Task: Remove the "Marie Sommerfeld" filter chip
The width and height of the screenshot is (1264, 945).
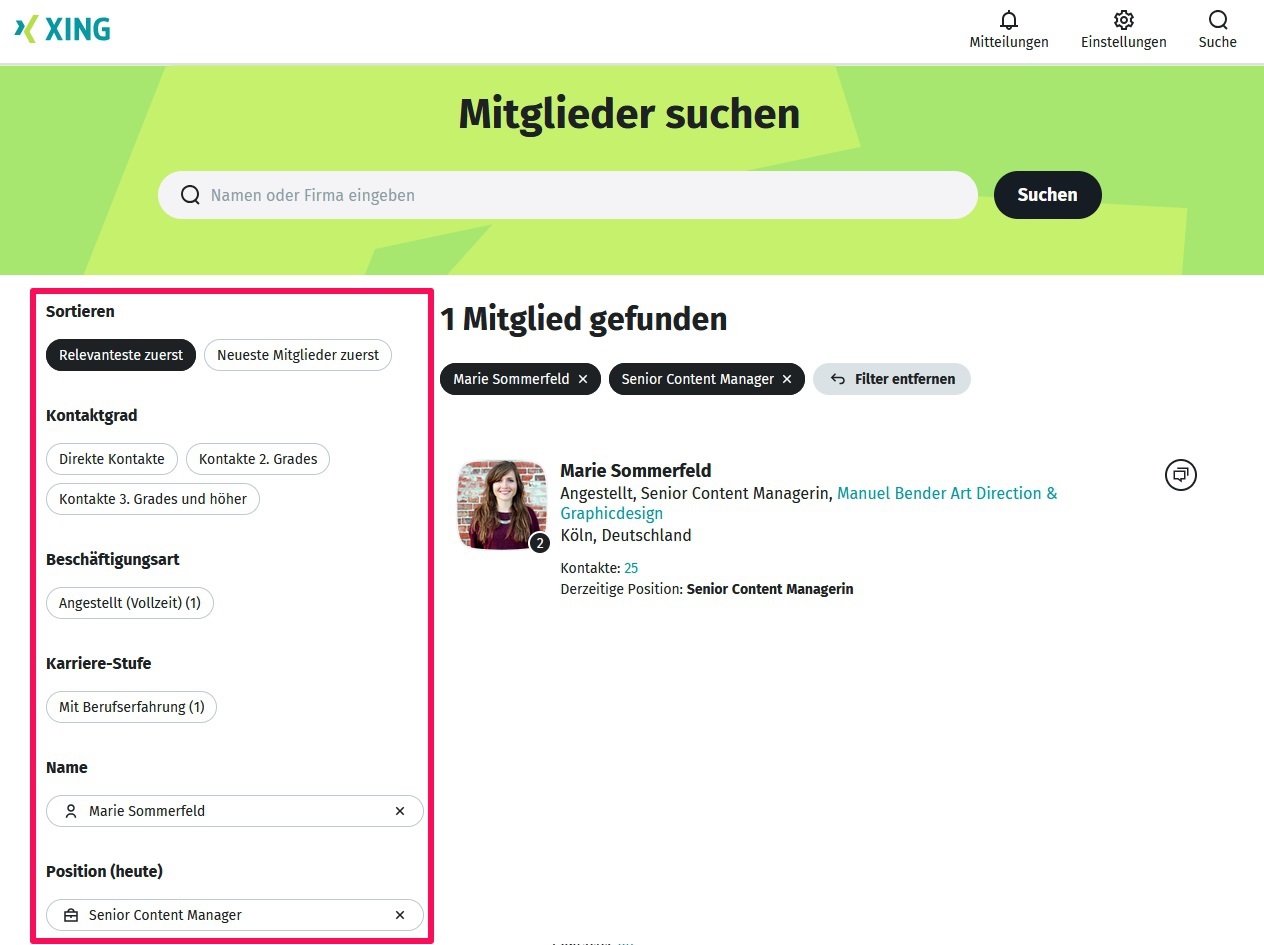Action: point(583,379)
